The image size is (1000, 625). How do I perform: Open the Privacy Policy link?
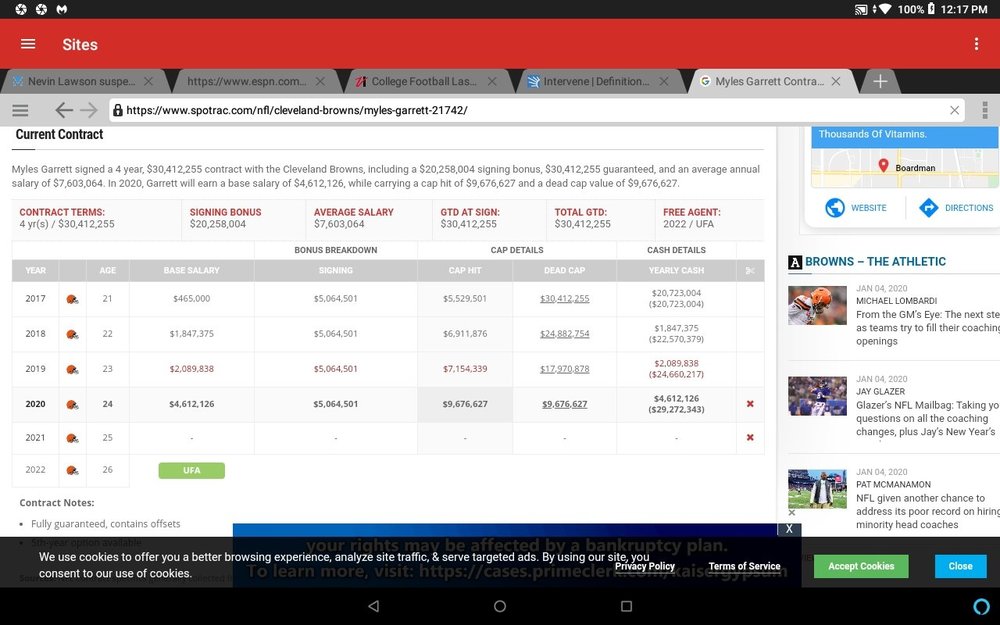(644, 566)
